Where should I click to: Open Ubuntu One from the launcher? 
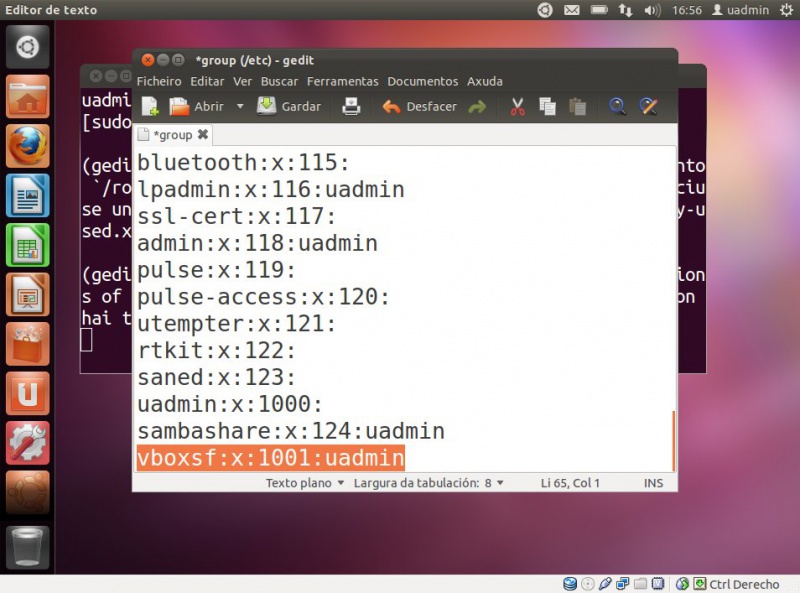28,393
